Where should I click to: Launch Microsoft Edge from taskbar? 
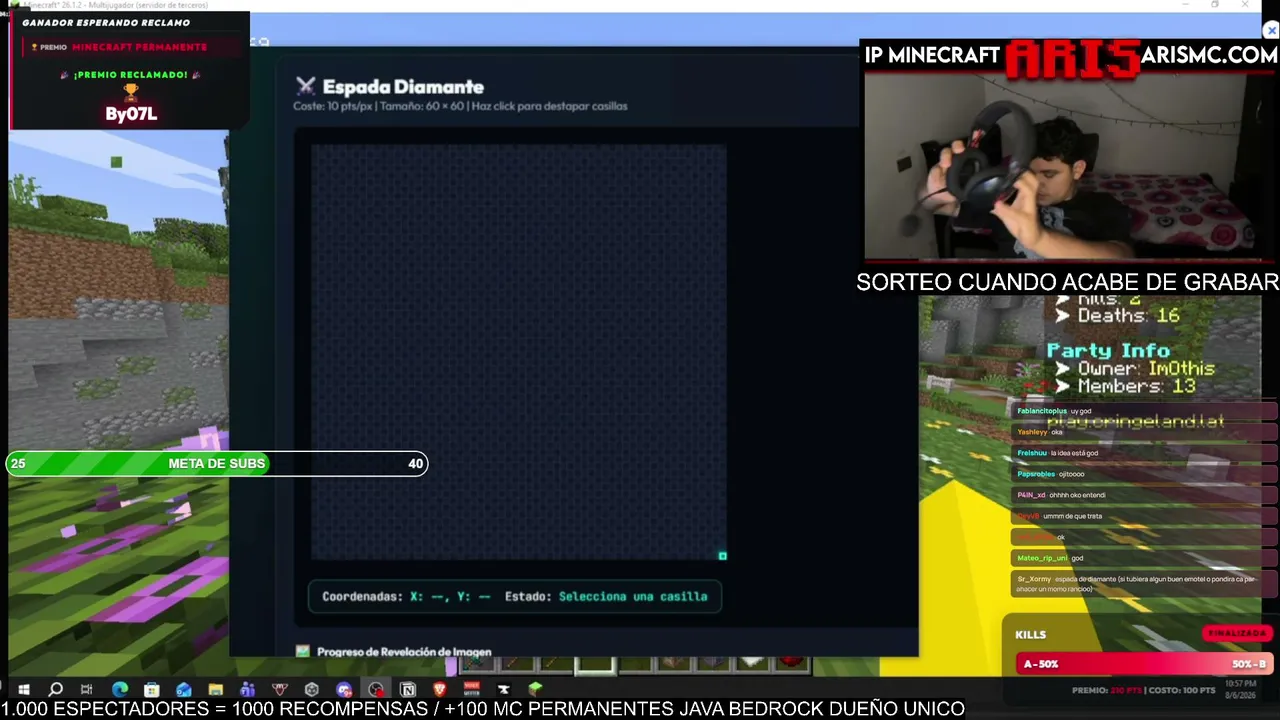[x=120, y=689]
